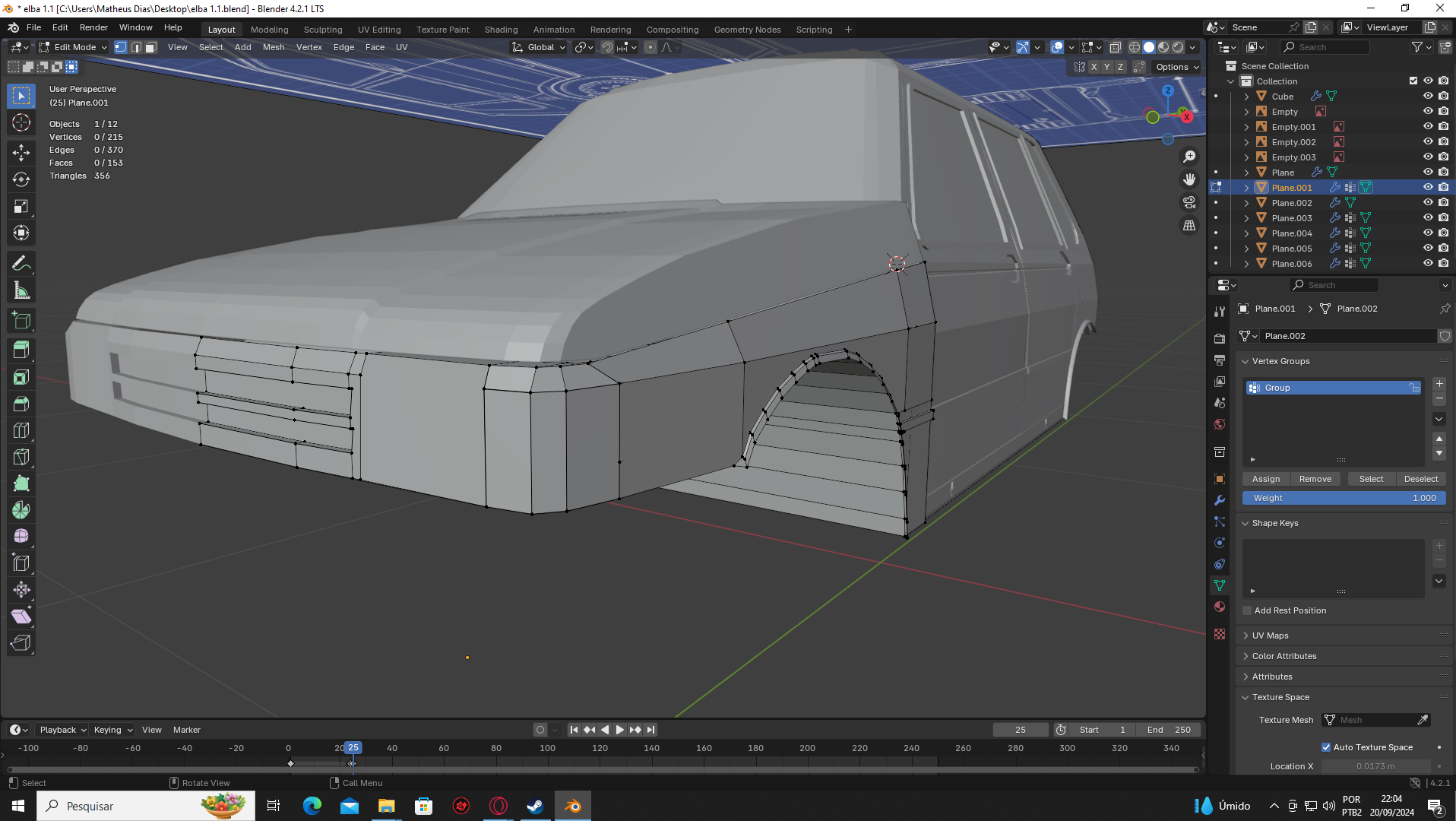1456x821 pixels.
Task: Toggle camera view in viewport
Action: (x=1189, y=202)
